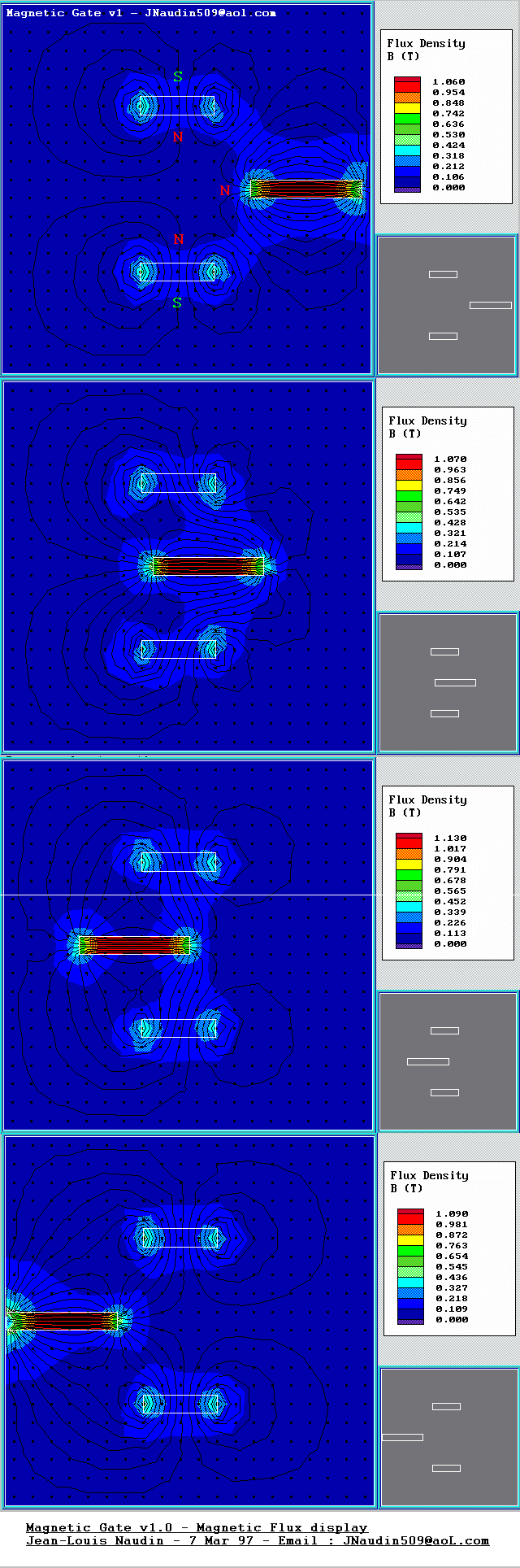
Task: Click the 0.848 legend value
Action: (448, 103)
